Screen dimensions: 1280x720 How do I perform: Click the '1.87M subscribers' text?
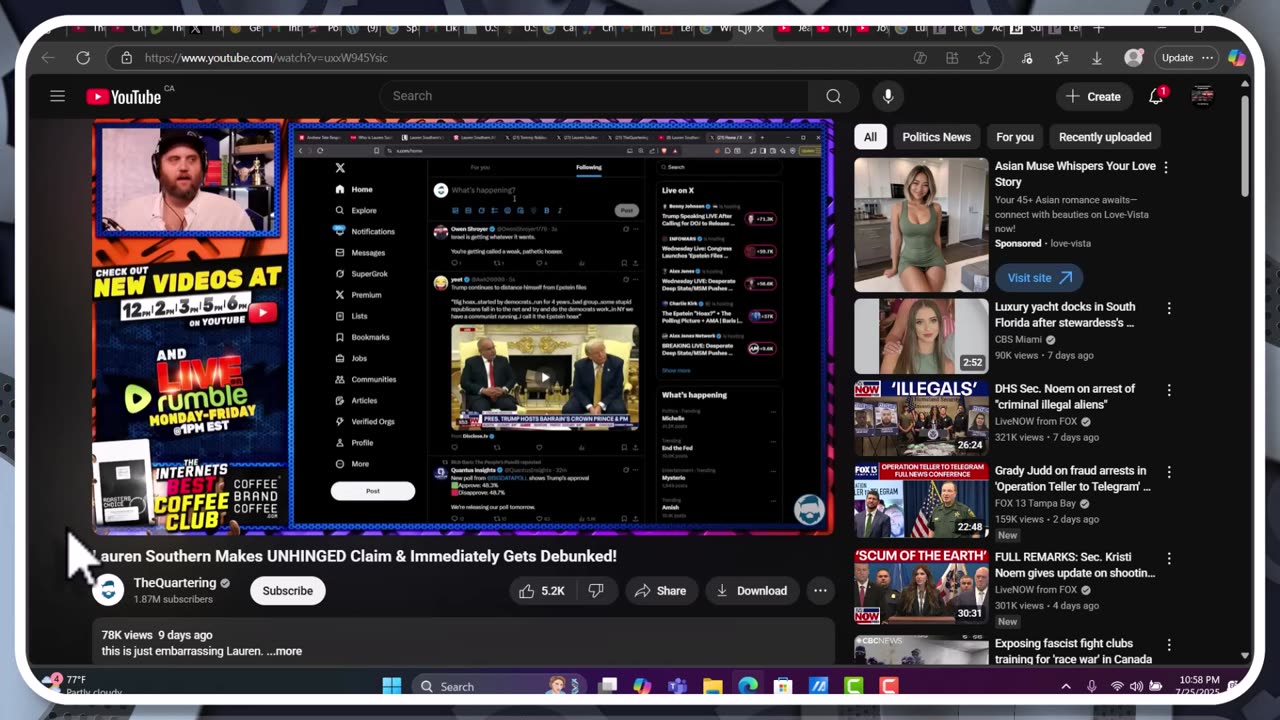173,599
